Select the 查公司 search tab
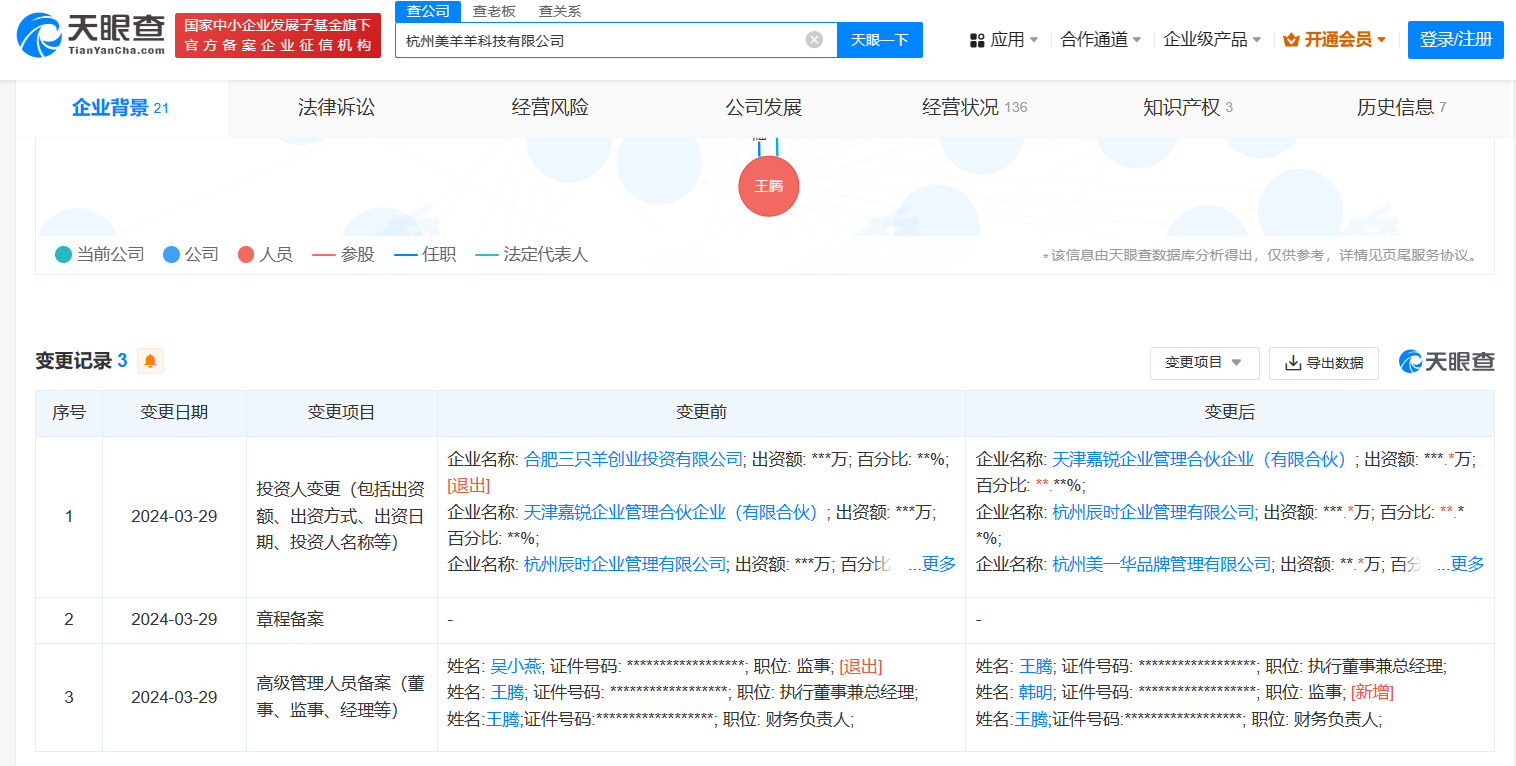Viewport: 1516px width, 766px height. click(x=428, y=11)
